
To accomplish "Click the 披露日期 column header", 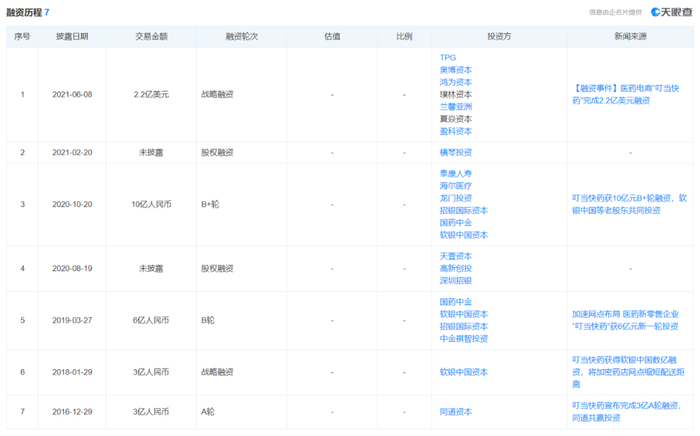I will click(72, 37).
